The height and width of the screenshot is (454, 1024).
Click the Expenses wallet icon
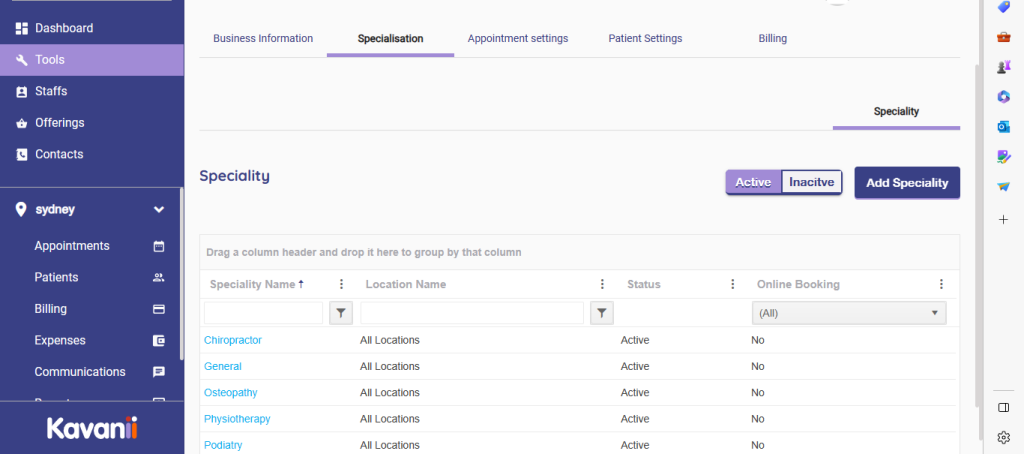pos(158,341)
